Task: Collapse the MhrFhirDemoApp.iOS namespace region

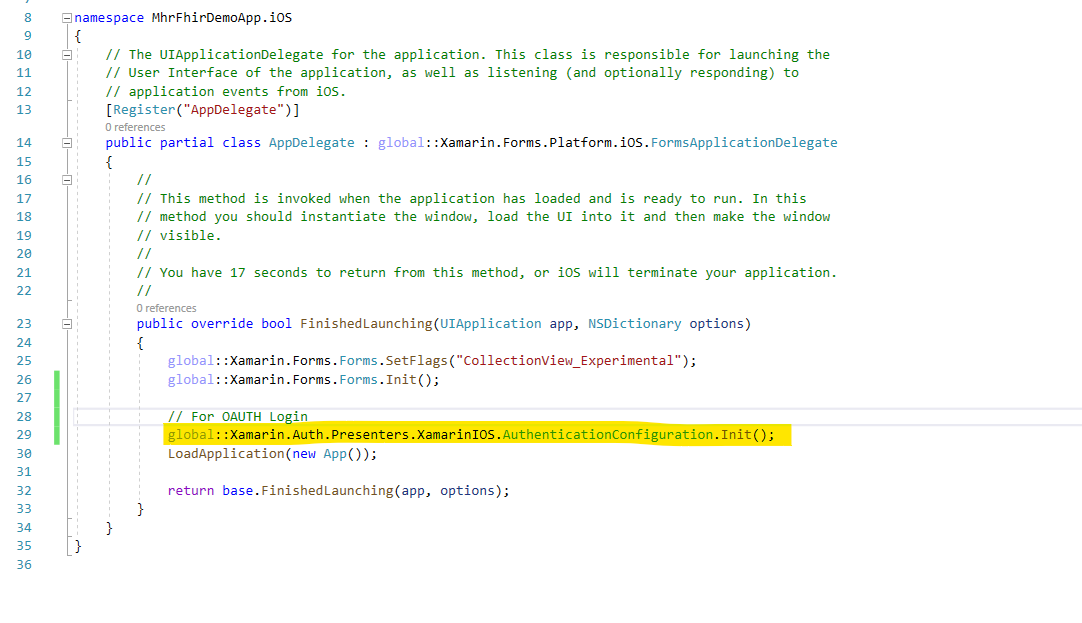Action: (x=65, y=17)
